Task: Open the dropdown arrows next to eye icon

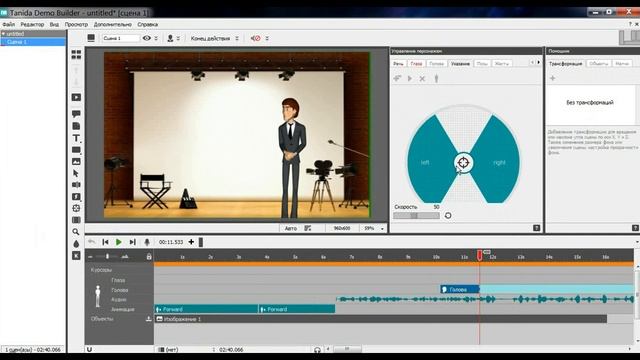Action: 156,38
